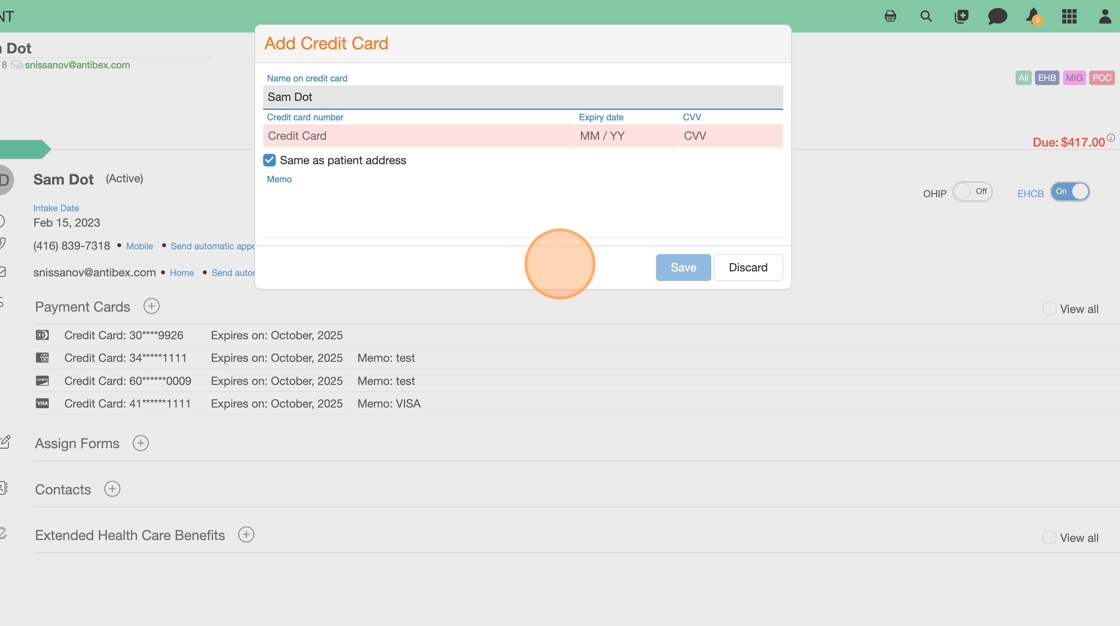Select the MIG filter tag
Screen dimensions: 1120x626
[1074, 78]
